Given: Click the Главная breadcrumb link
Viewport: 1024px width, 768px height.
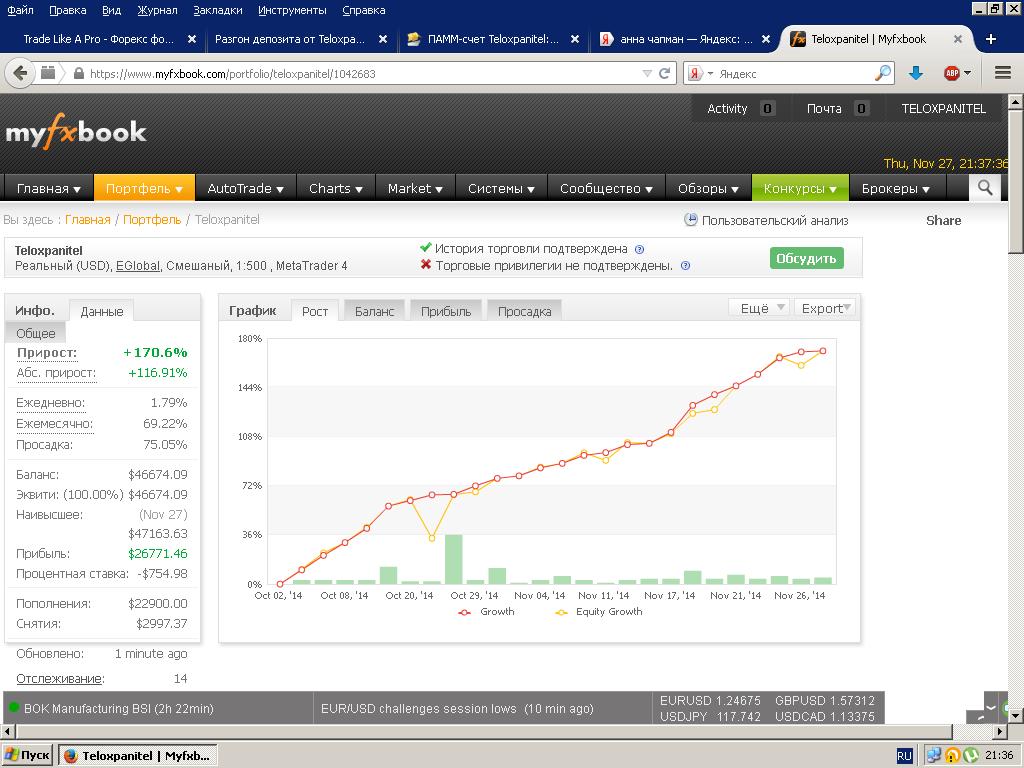Looking at the screenshot, I should pos(88,219).
